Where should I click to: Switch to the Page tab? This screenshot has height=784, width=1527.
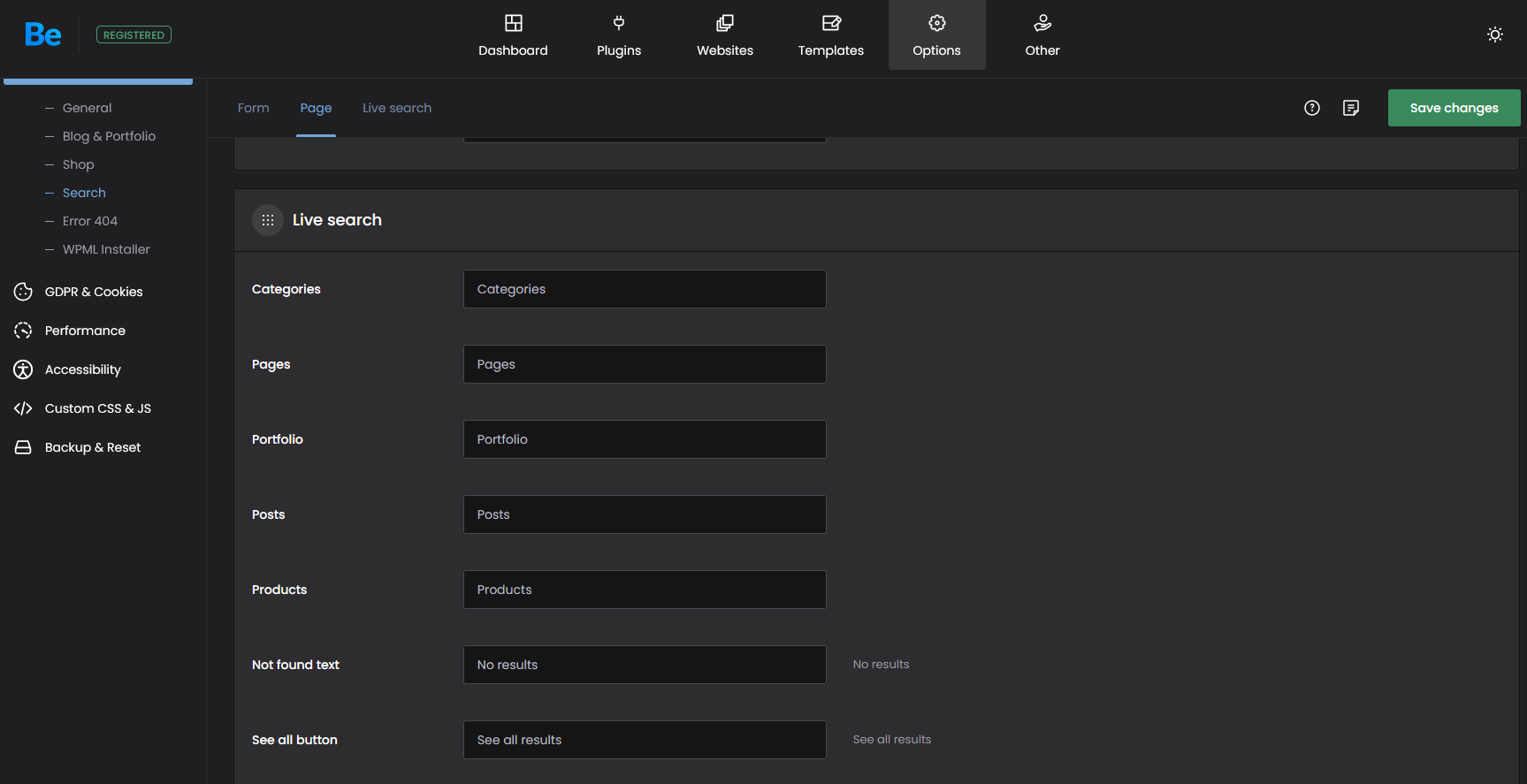[316, 108]
